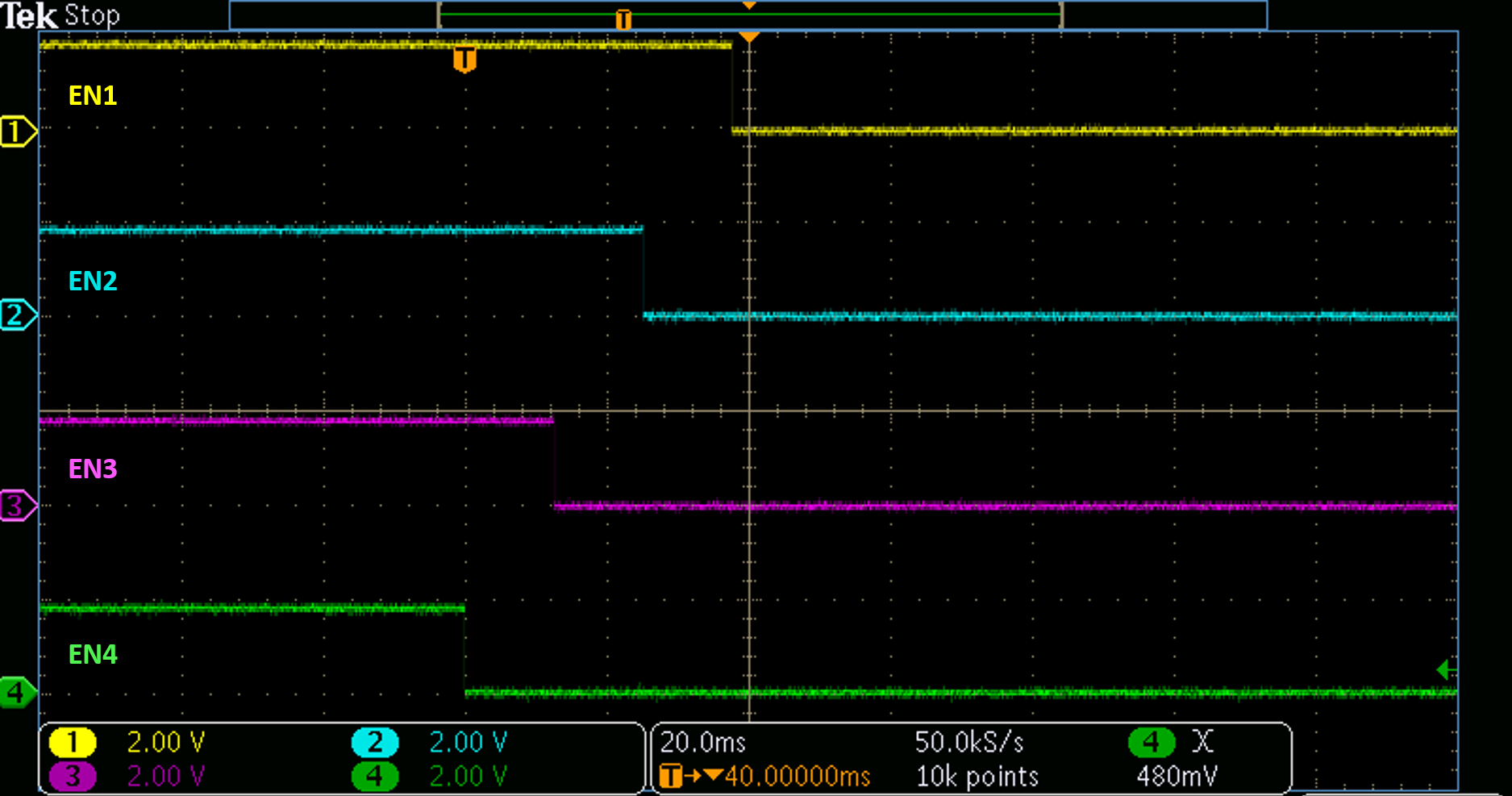Click the magenta channel 3 ground marker

[x=18, y=506]
